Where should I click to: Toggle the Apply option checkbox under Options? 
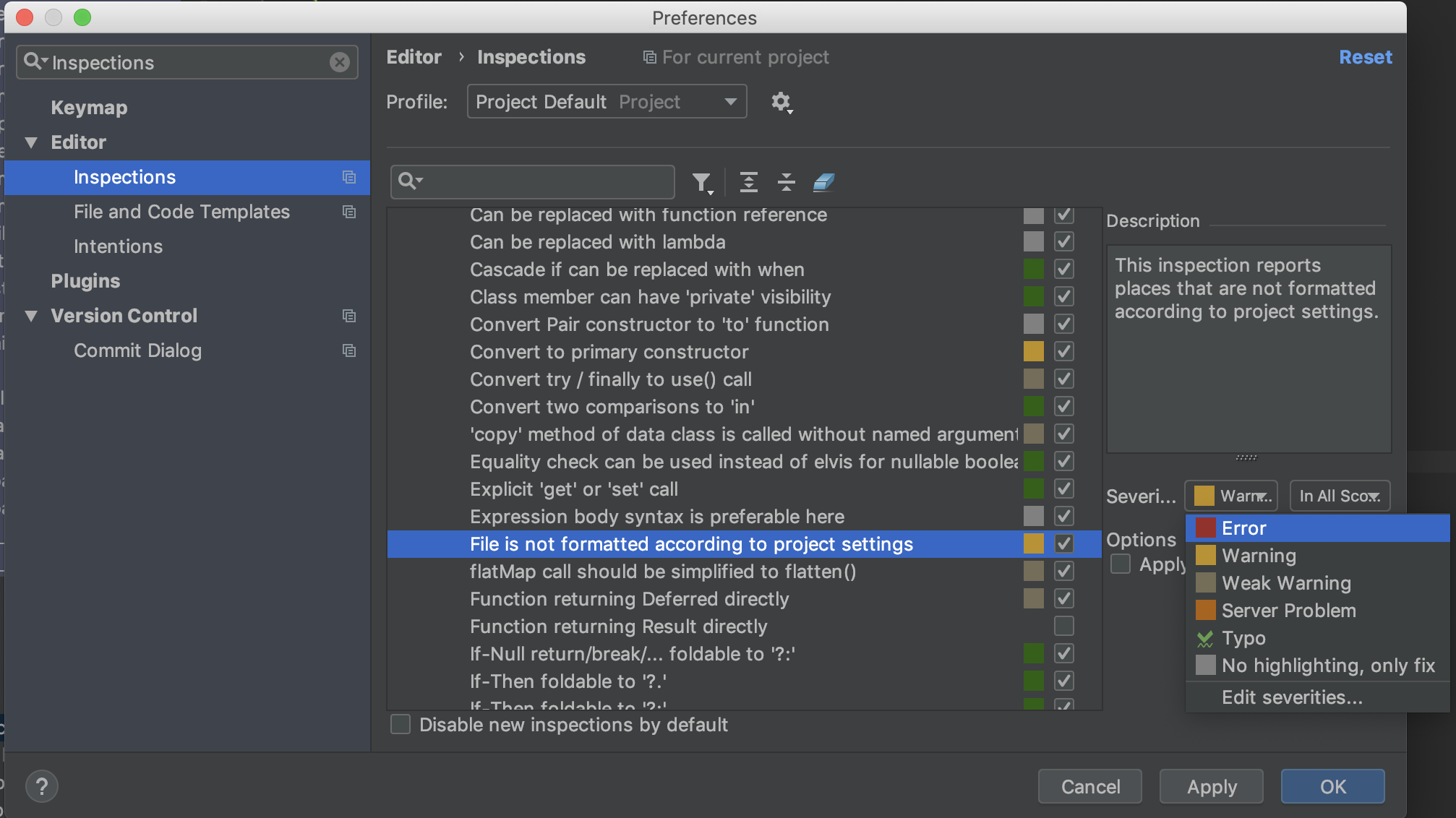(x=1121, y=564)
